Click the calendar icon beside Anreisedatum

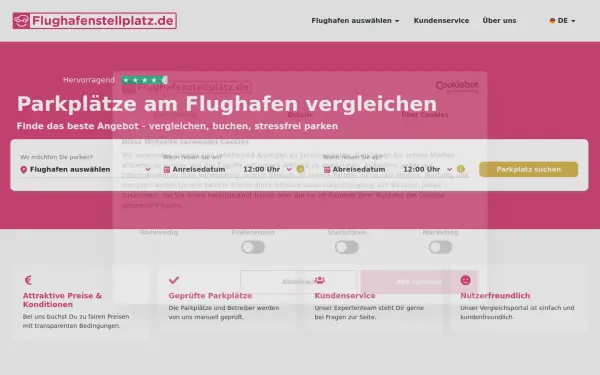tap(167, 170)
